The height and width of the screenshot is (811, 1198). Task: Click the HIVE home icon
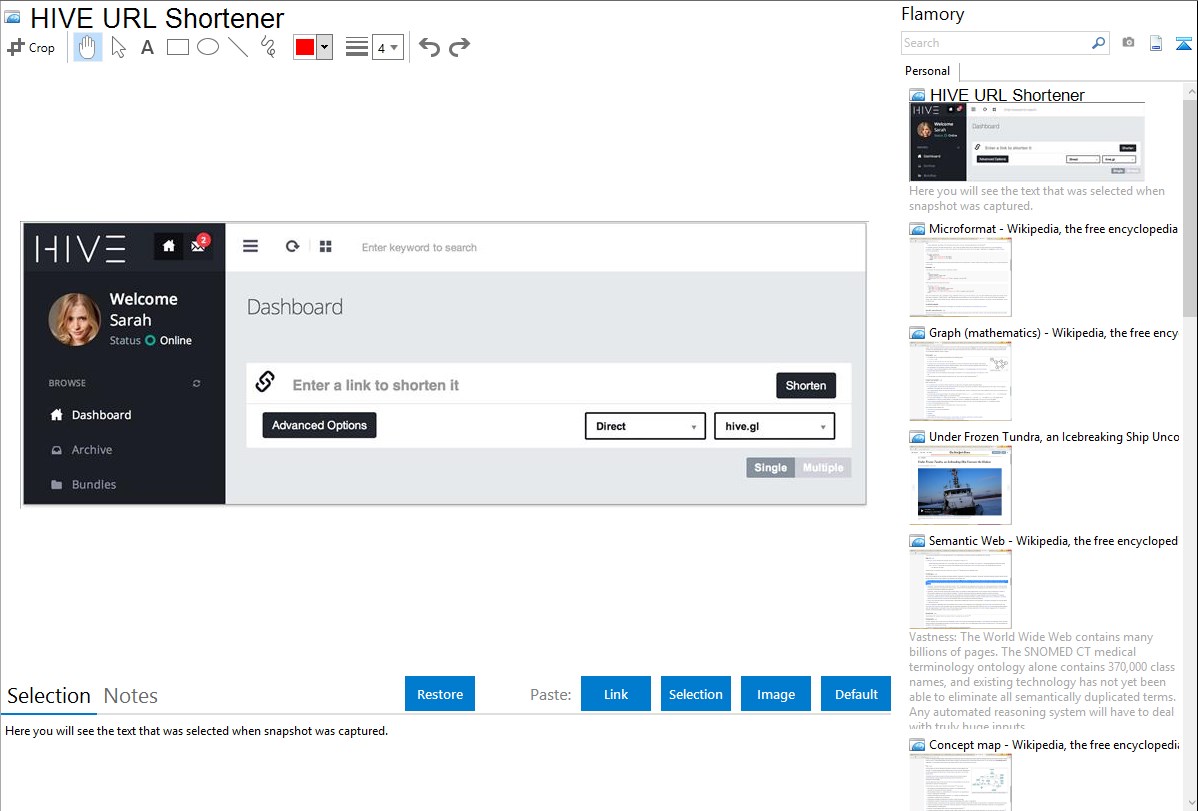pyautogui.click(x=169, y=246)
